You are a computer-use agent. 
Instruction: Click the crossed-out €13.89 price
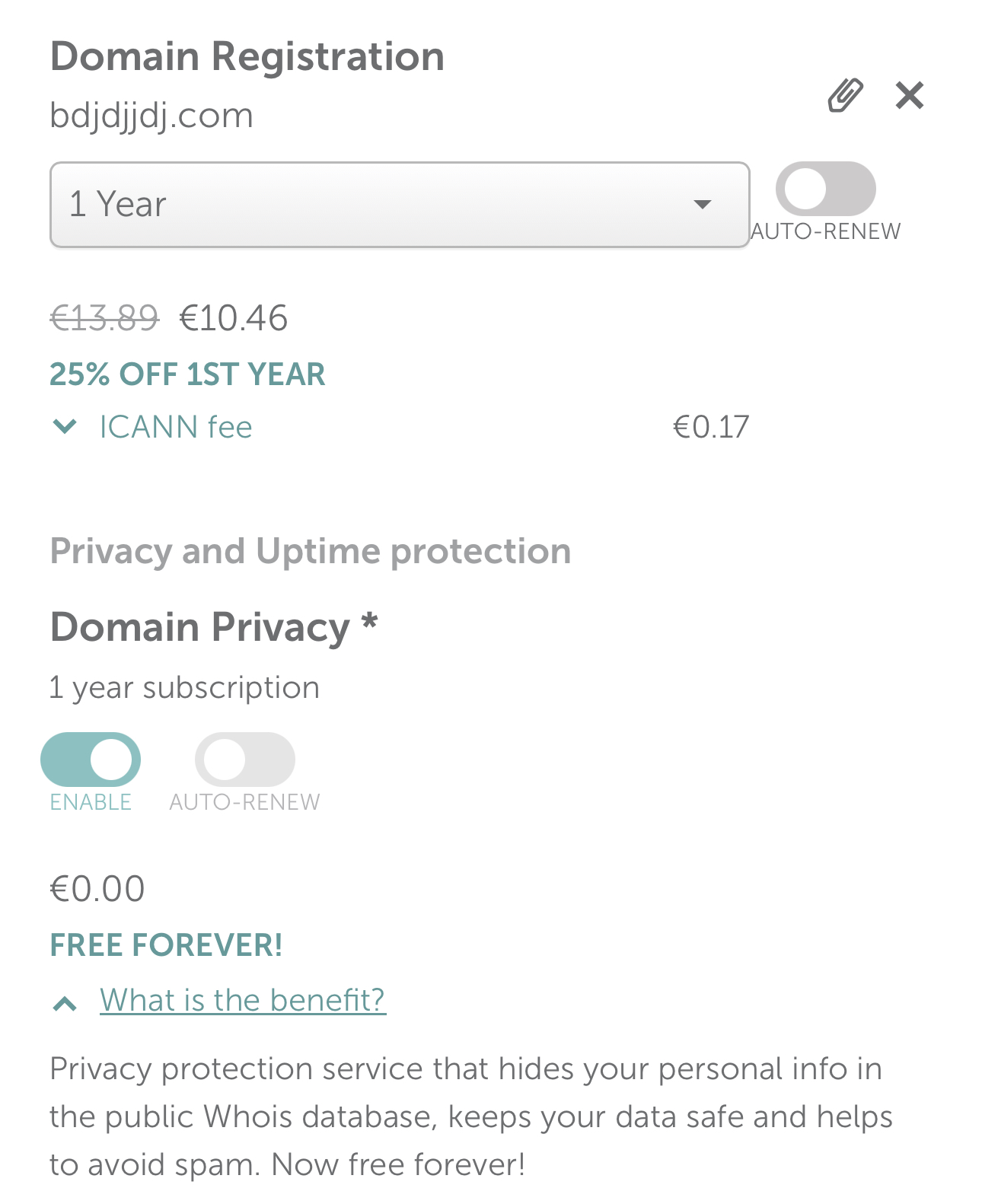(104, 318)
